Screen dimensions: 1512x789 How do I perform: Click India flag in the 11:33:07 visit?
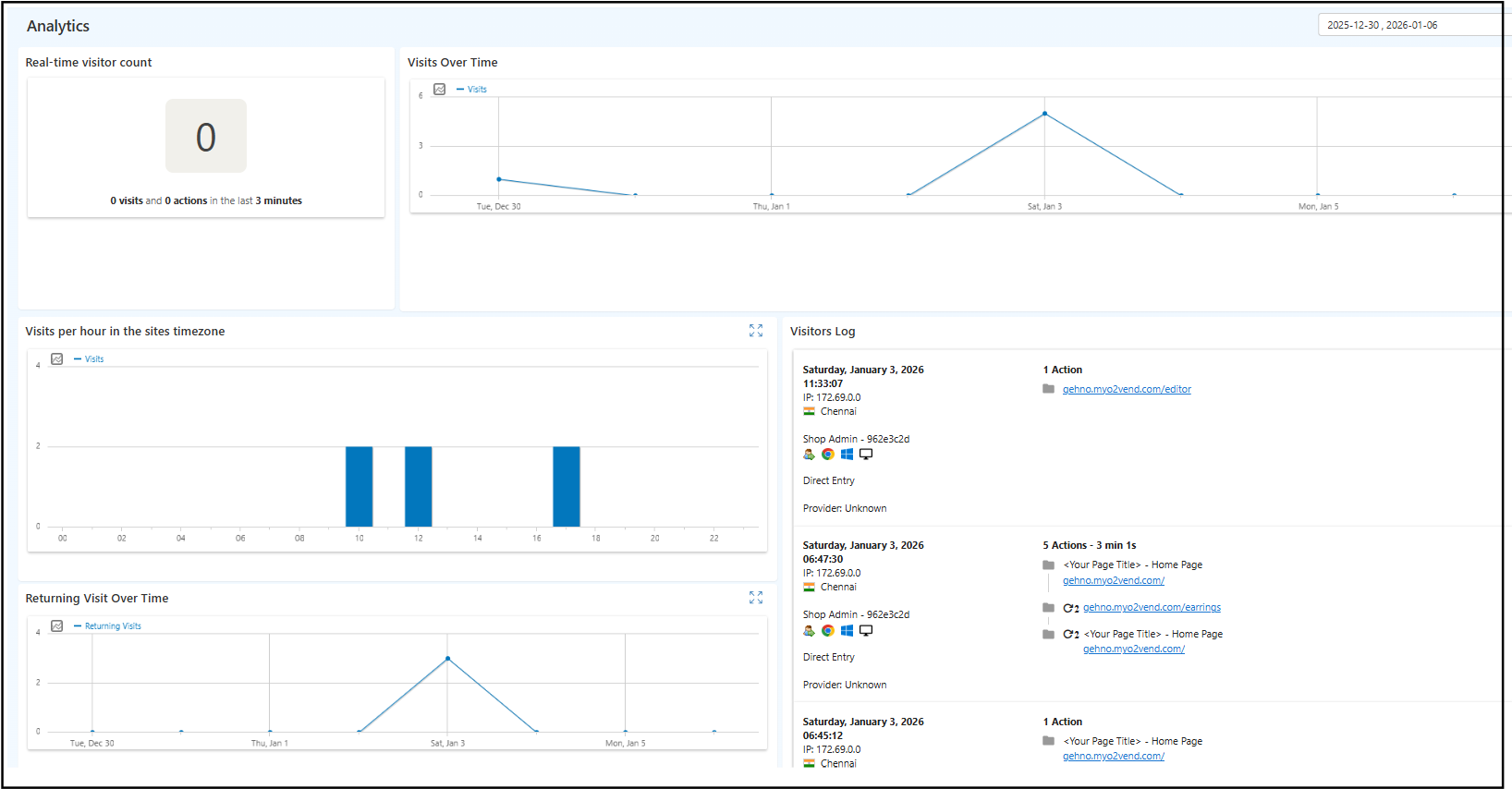click(809, 412)
